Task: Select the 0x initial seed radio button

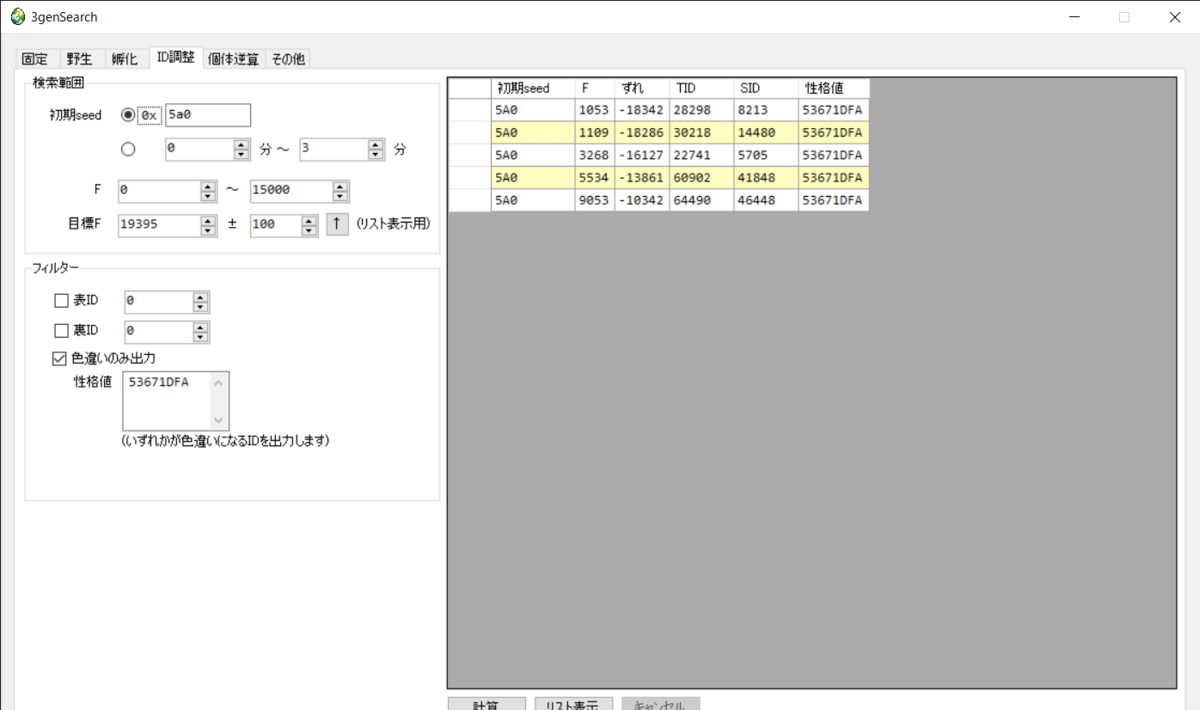Action: [127, 115]
